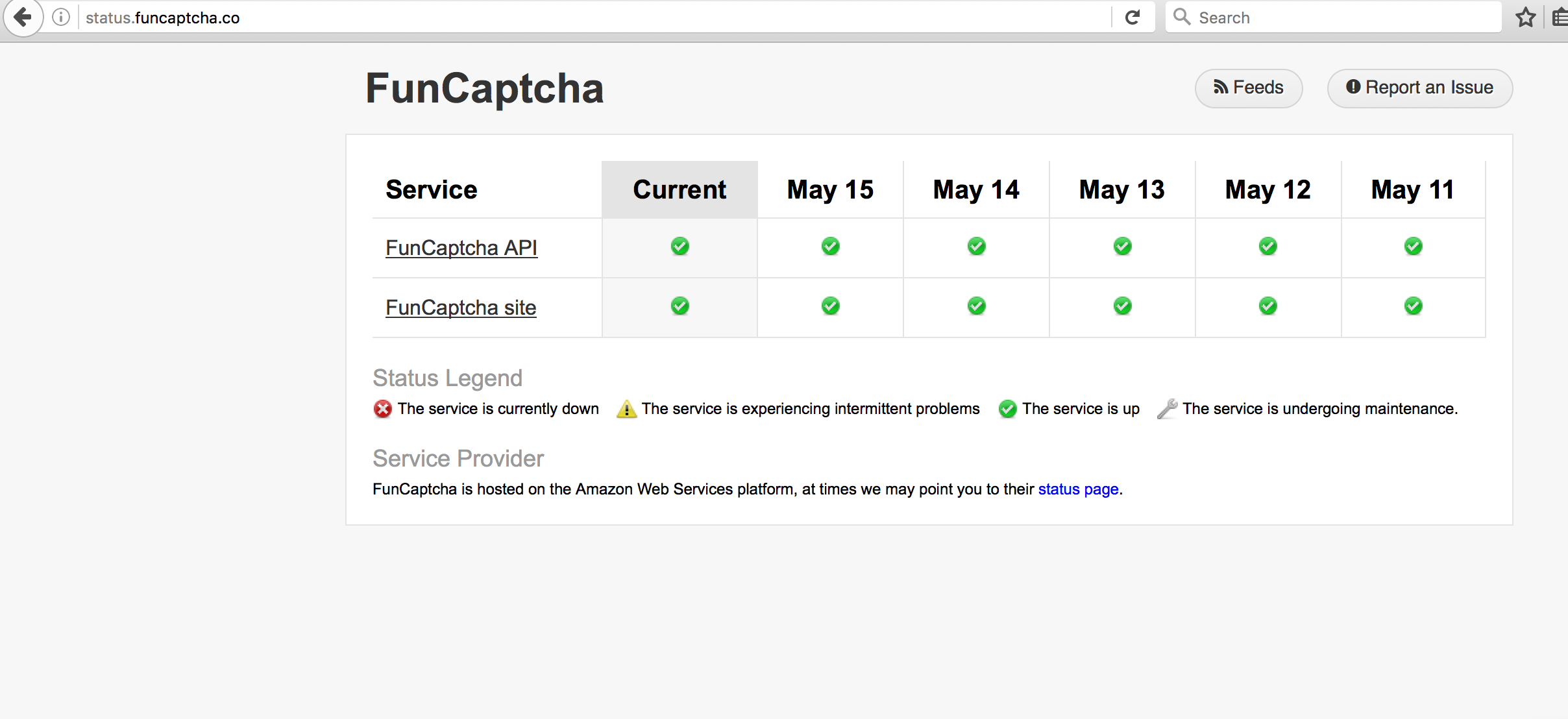Click the browser back arrow button
The image size is (1568, 719).
pos(23,17)
